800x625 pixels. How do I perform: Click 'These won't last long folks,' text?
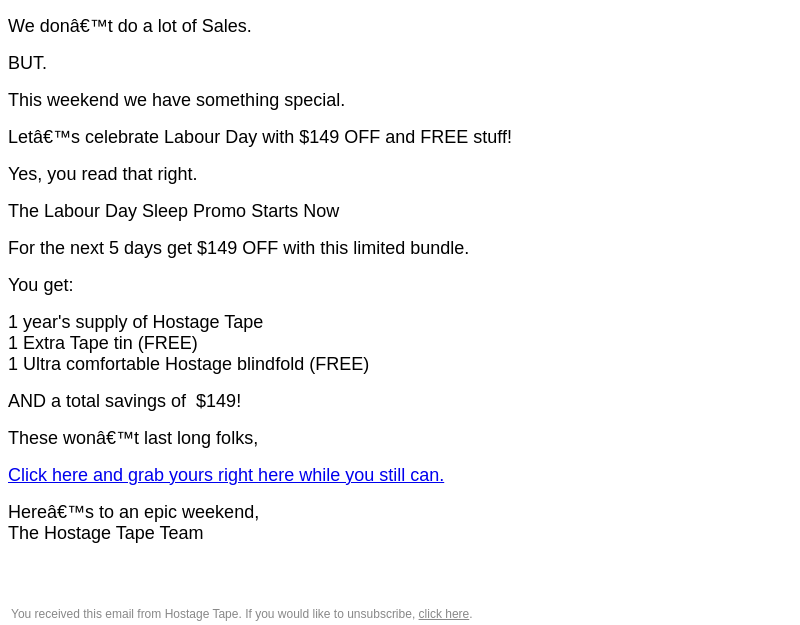coord(133,438)
